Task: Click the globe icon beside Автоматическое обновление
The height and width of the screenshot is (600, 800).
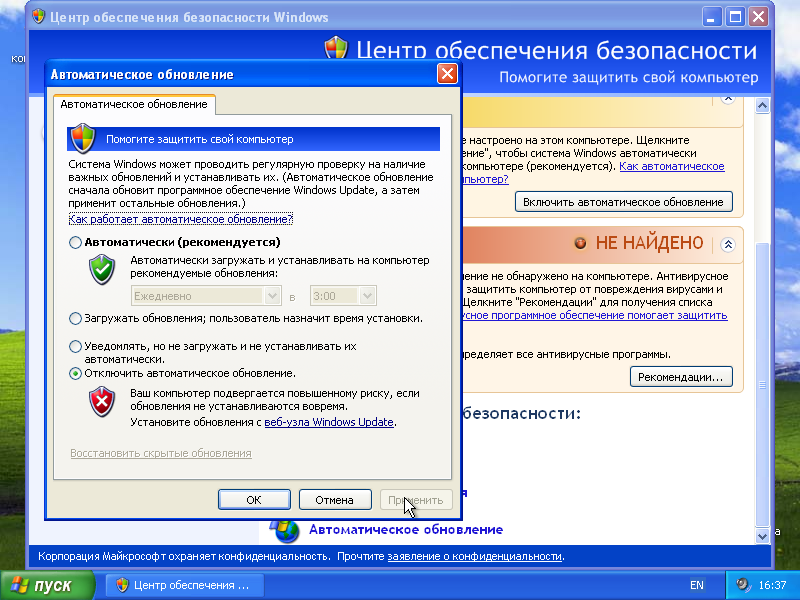Action: [284, 530]
